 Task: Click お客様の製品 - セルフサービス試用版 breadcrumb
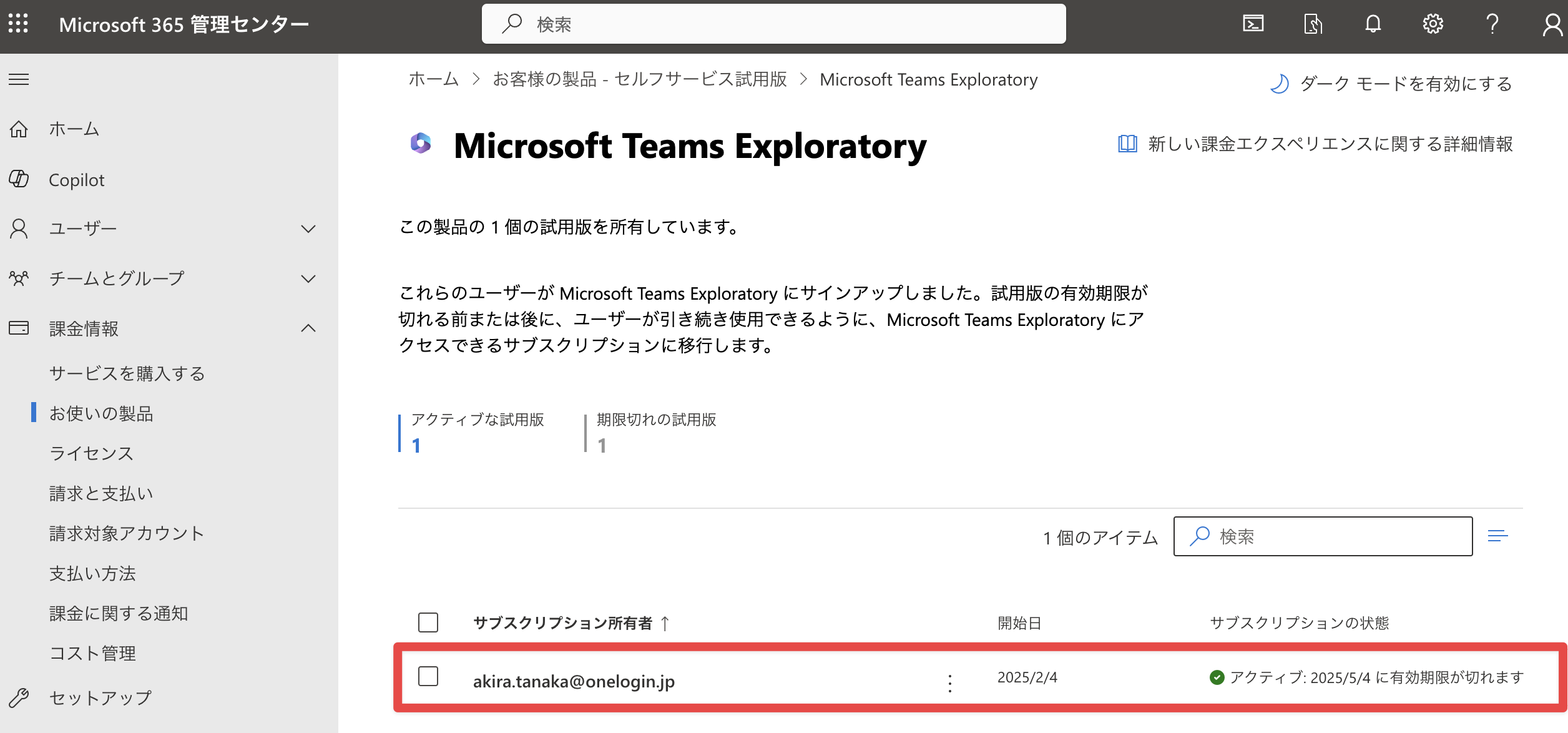click(x=640, y=79)
